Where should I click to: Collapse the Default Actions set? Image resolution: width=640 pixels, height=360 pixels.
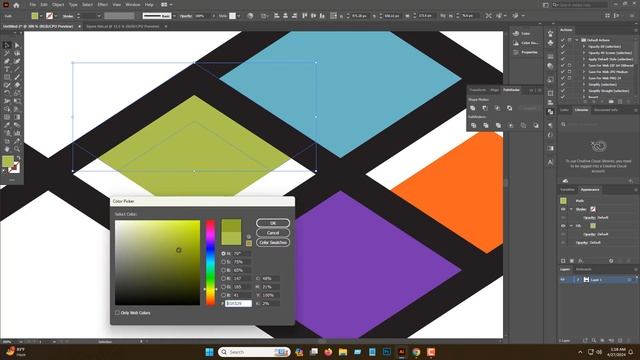(577, 40)
